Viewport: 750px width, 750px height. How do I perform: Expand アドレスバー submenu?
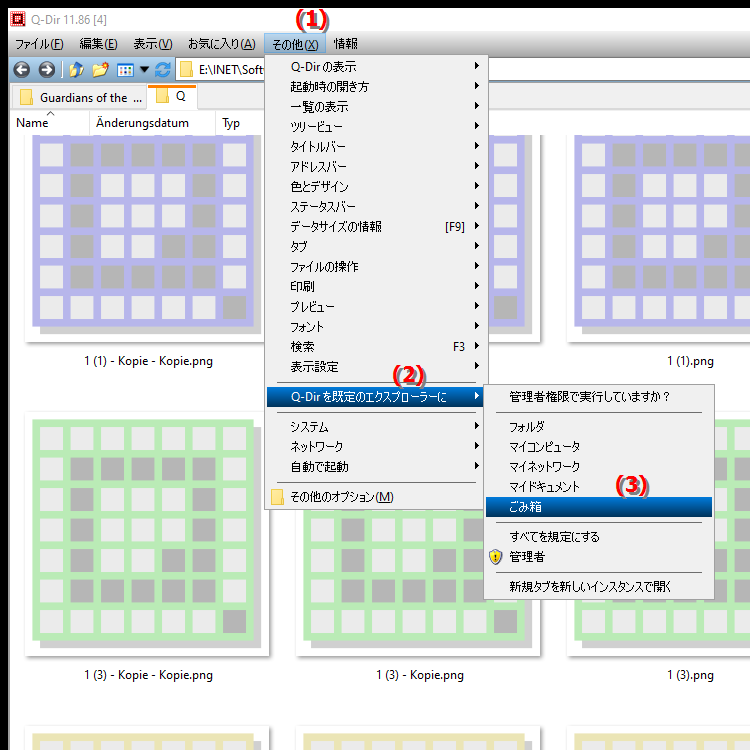pyautogui.click(x=377, y=166)
